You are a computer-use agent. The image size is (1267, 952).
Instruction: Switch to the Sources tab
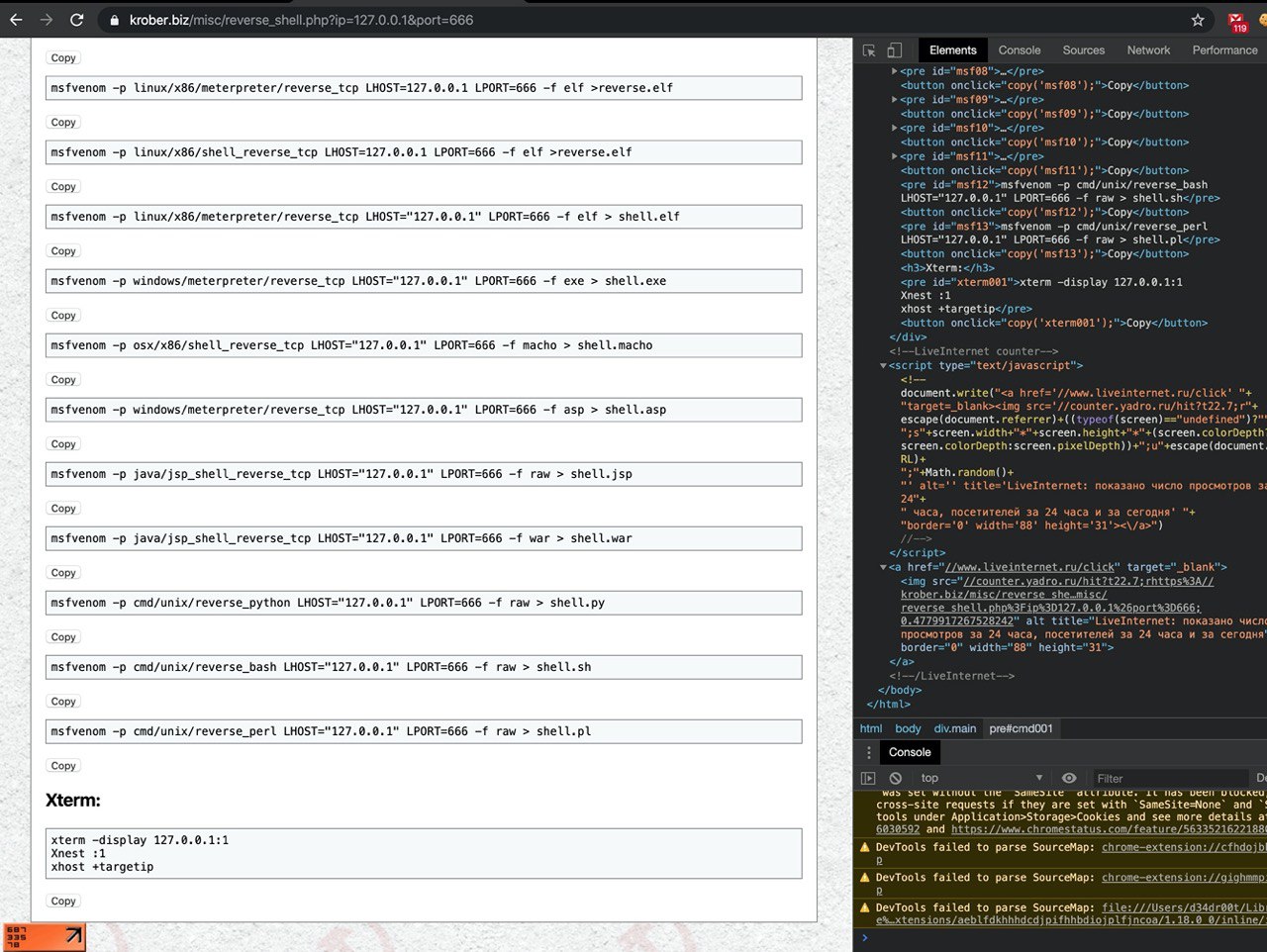tap(1084, 50)
